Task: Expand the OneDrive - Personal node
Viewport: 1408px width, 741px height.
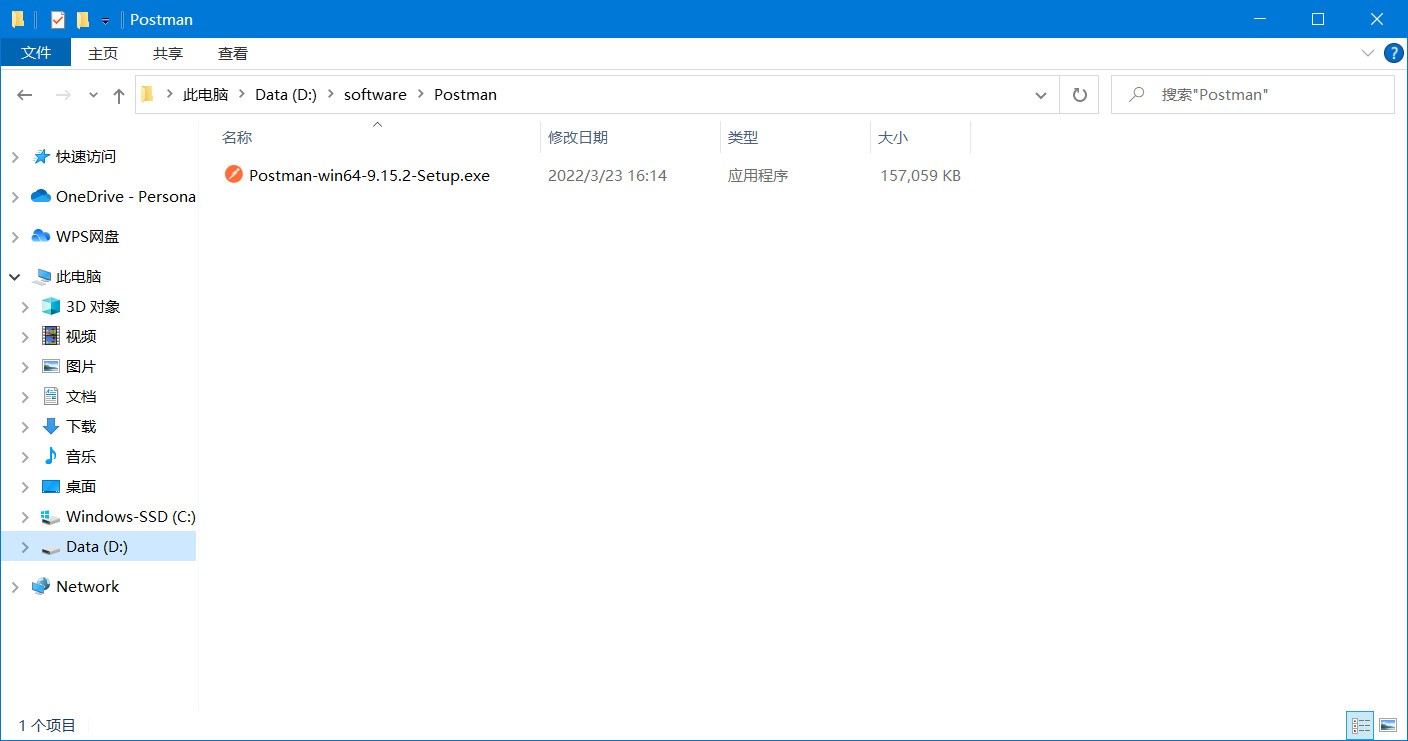Action: (x=14, y=197)
